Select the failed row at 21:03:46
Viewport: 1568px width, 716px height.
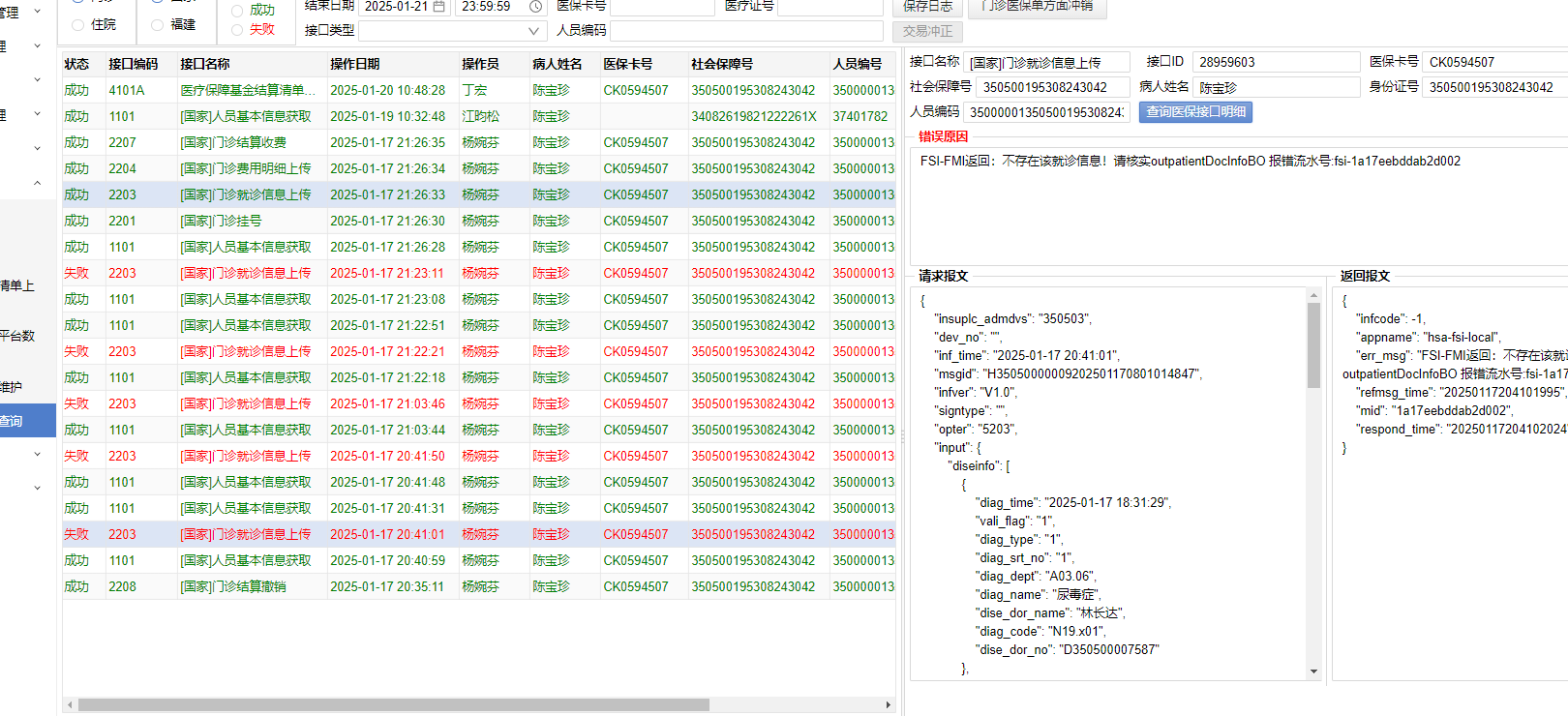(x=479, y=403)
